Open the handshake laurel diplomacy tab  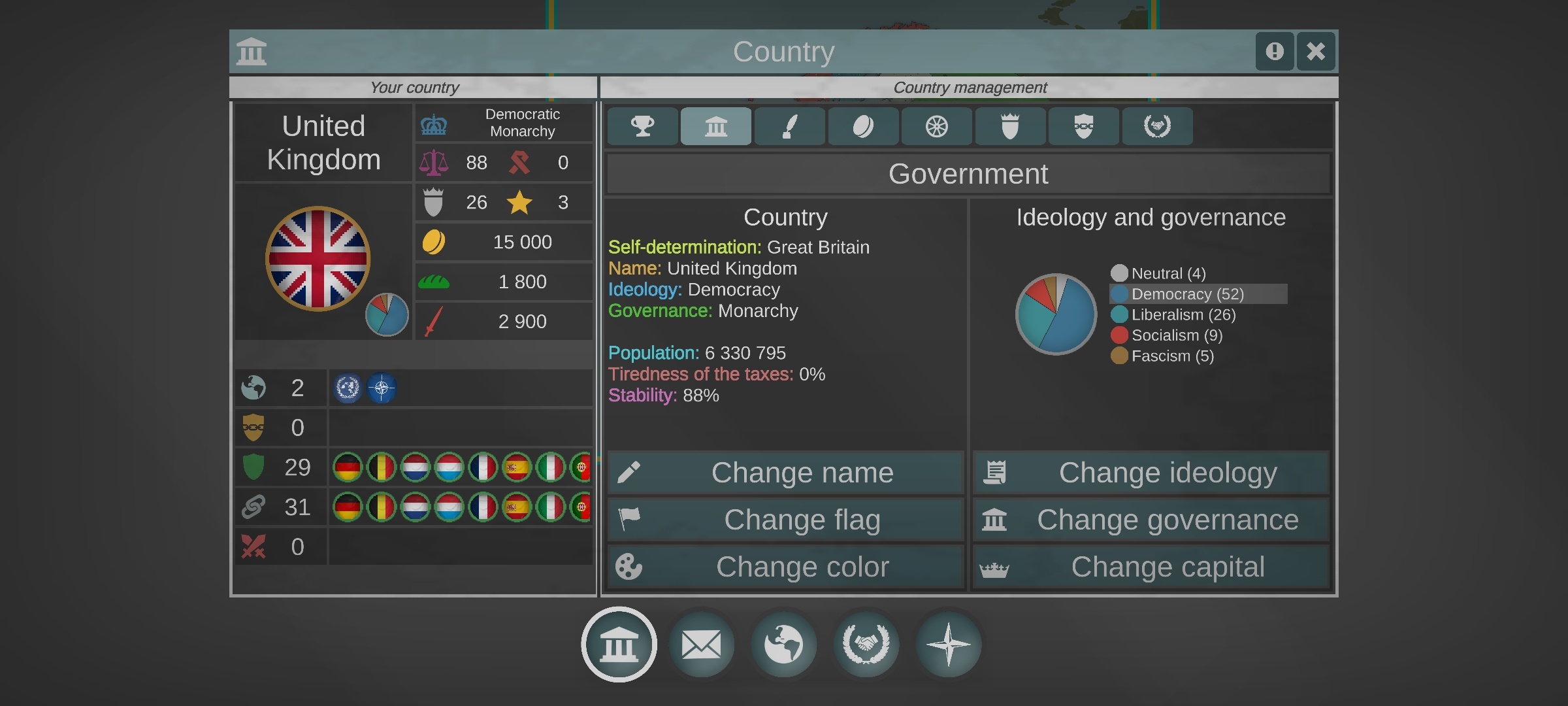1157,126
